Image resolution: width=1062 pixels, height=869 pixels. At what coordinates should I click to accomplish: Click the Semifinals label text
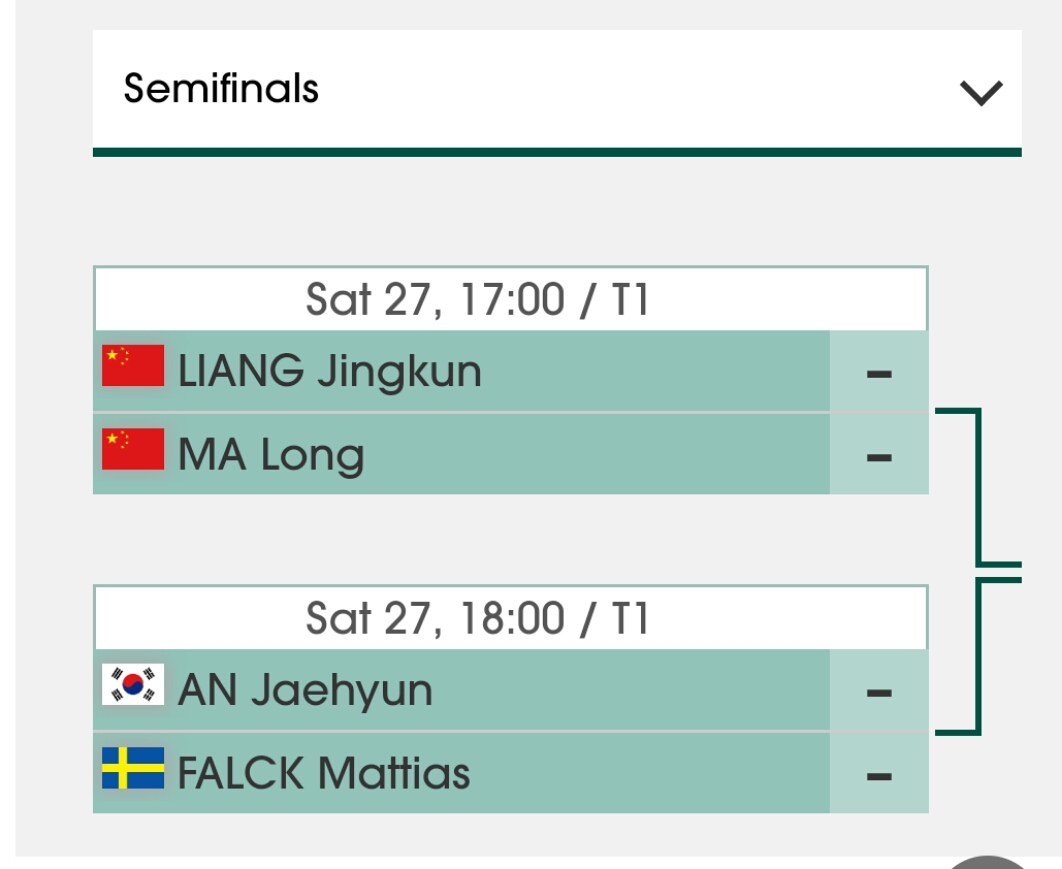(221, 89)
